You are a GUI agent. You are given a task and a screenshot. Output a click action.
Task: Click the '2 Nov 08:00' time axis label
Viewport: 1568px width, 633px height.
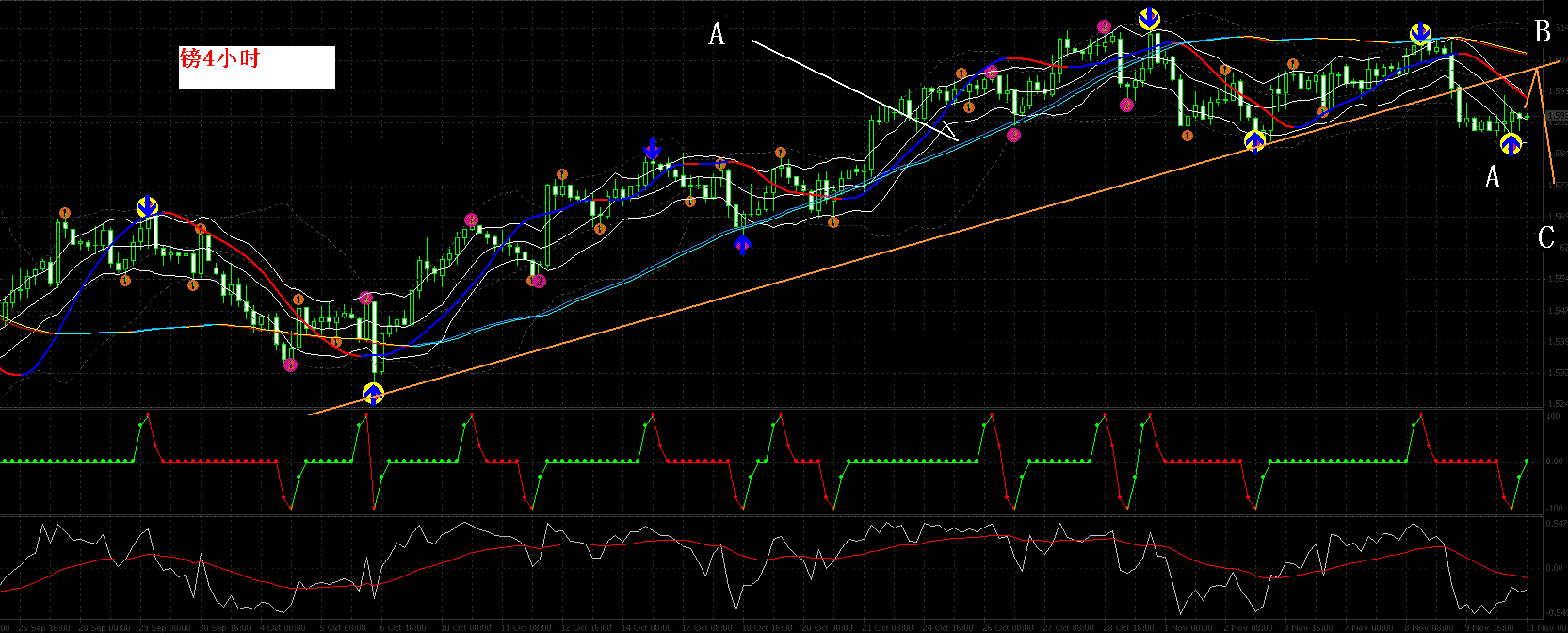click(x=1249, y=627)
